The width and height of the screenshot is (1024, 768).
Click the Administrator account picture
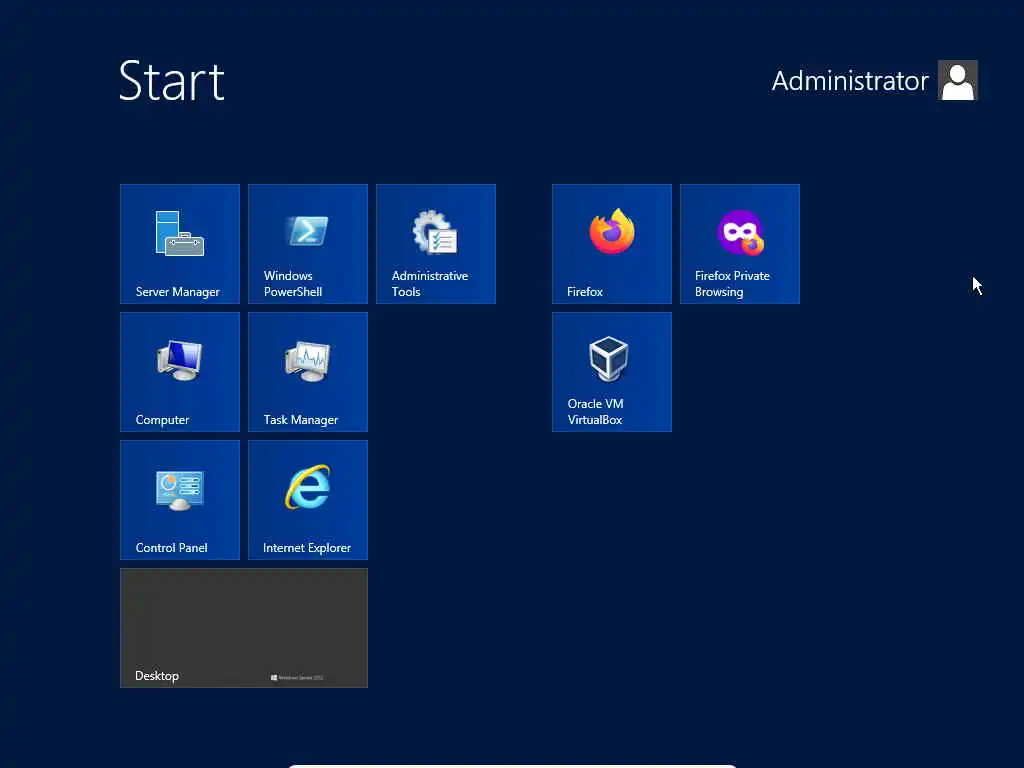[957, 80]
